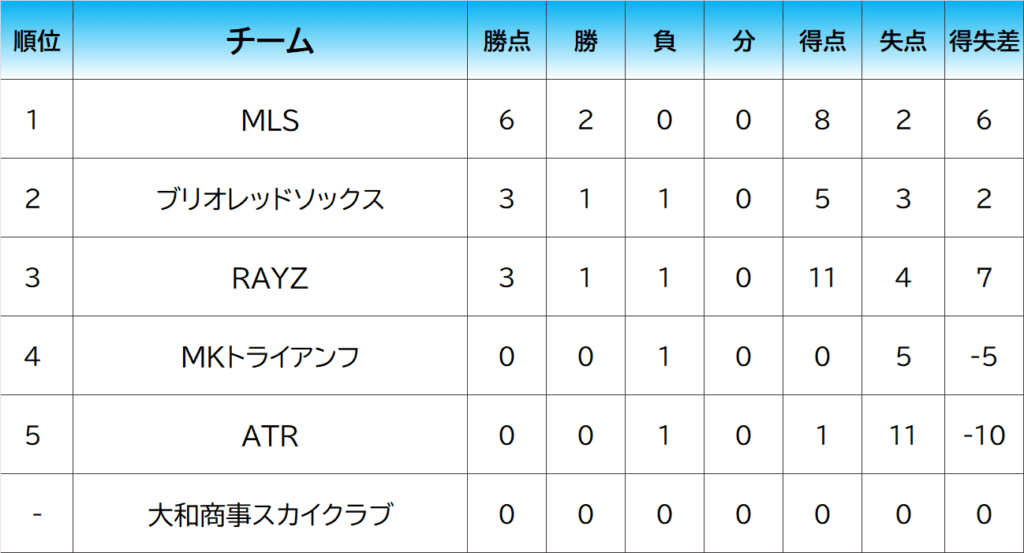1024x553 pixels.
Task: Select the MKトライアンフ team cell
Action: pyautogui.click(x=270, y=357)
